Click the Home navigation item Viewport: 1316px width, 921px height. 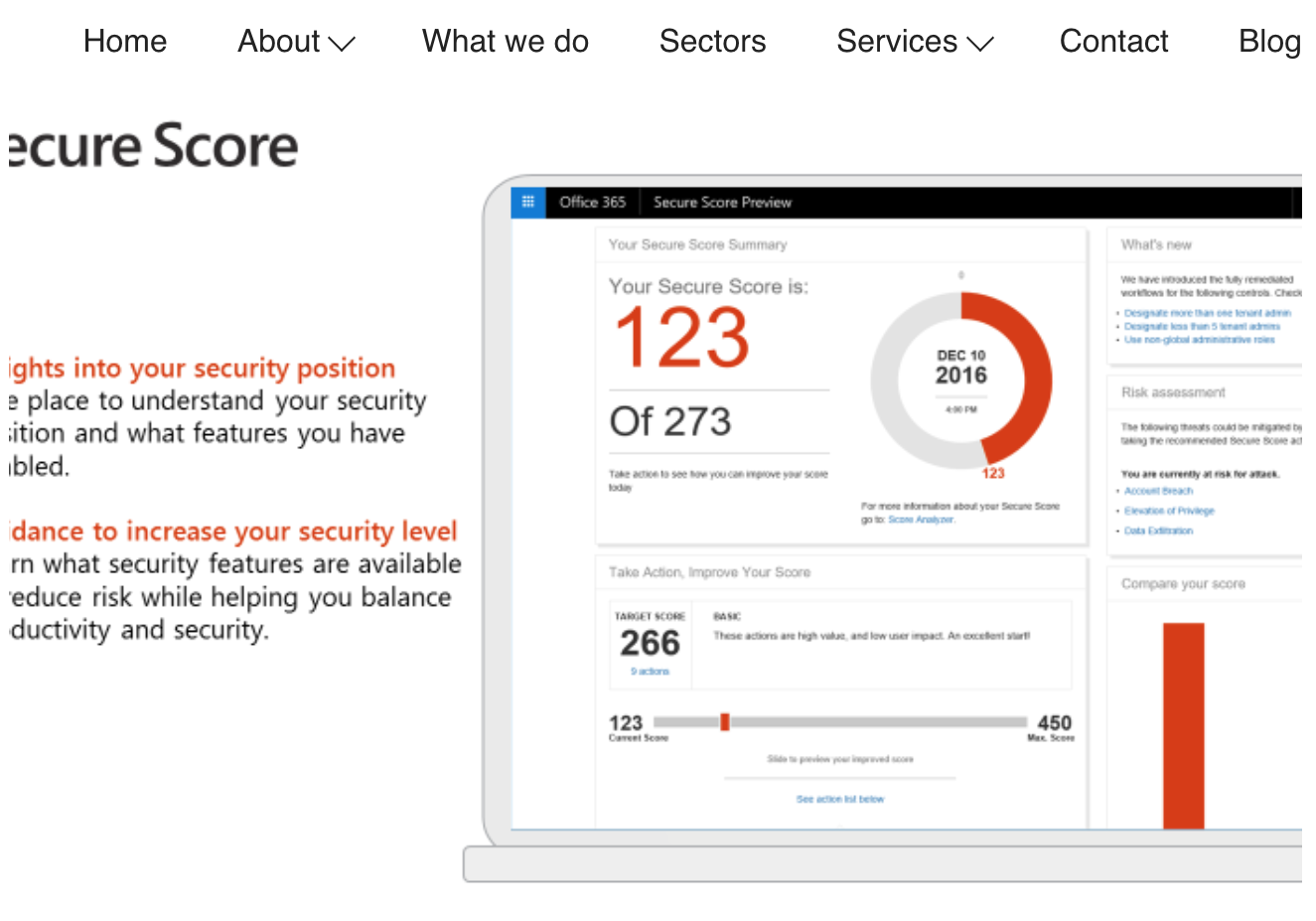124,42
